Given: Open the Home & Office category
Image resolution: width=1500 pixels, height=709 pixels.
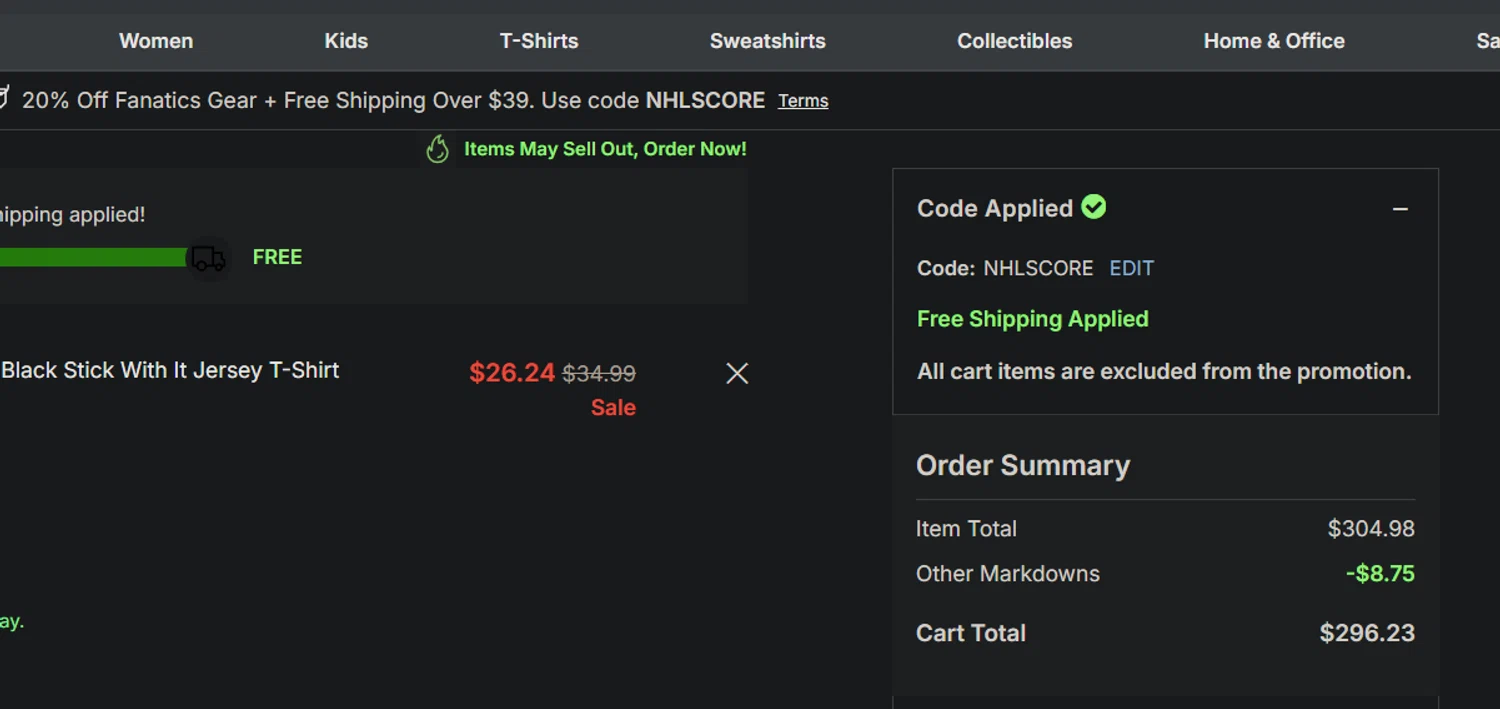Looking at the screenshot, I should tap(1274, 41).
